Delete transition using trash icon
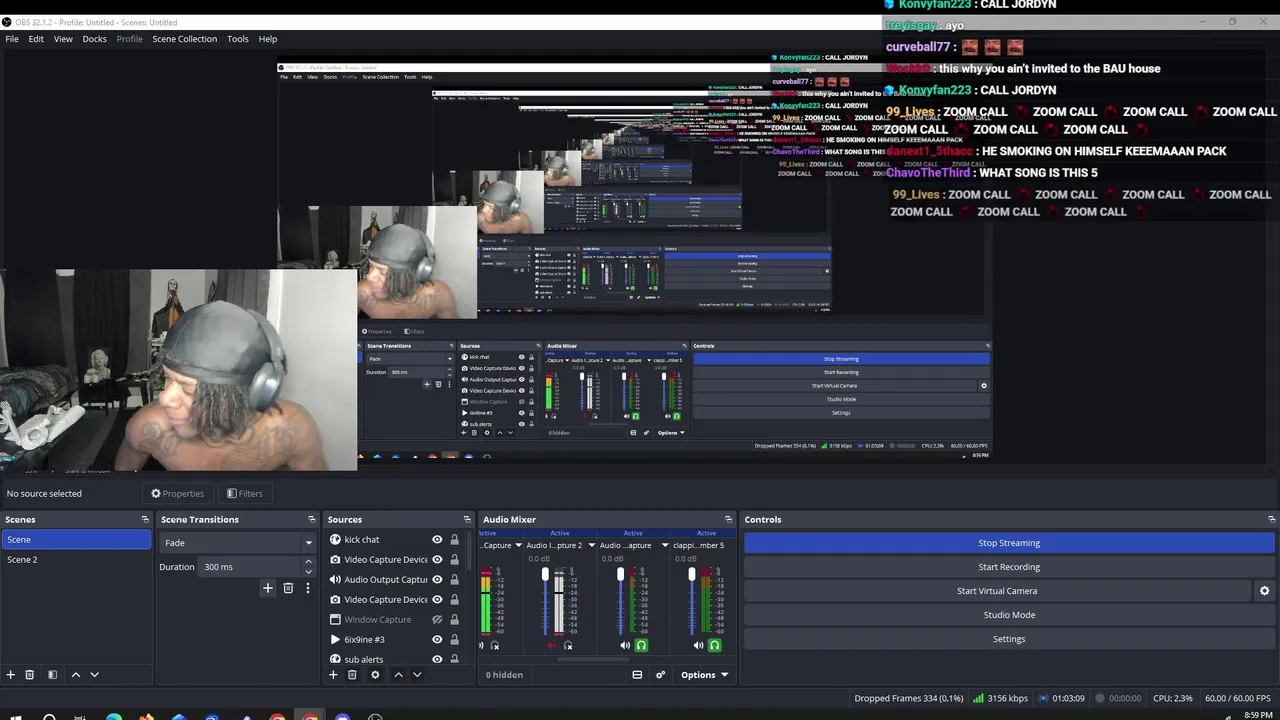The image size is (1280, 720). click(288, 588)
